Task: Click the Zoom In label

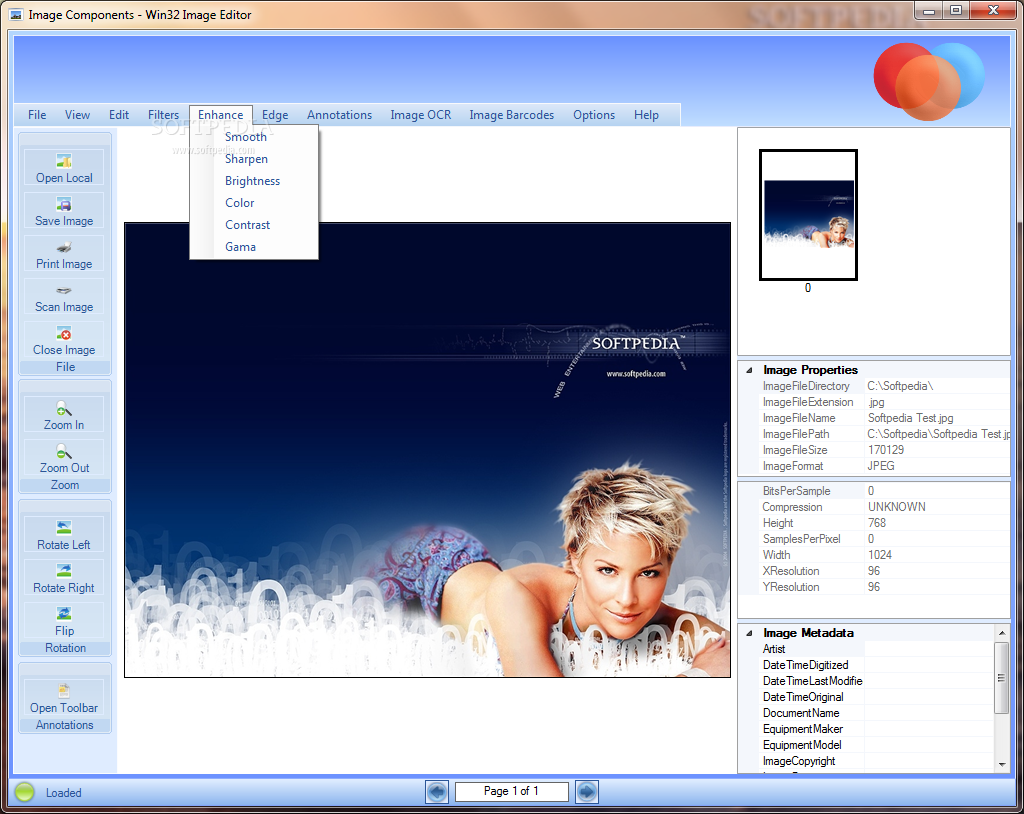Action: 64,425
